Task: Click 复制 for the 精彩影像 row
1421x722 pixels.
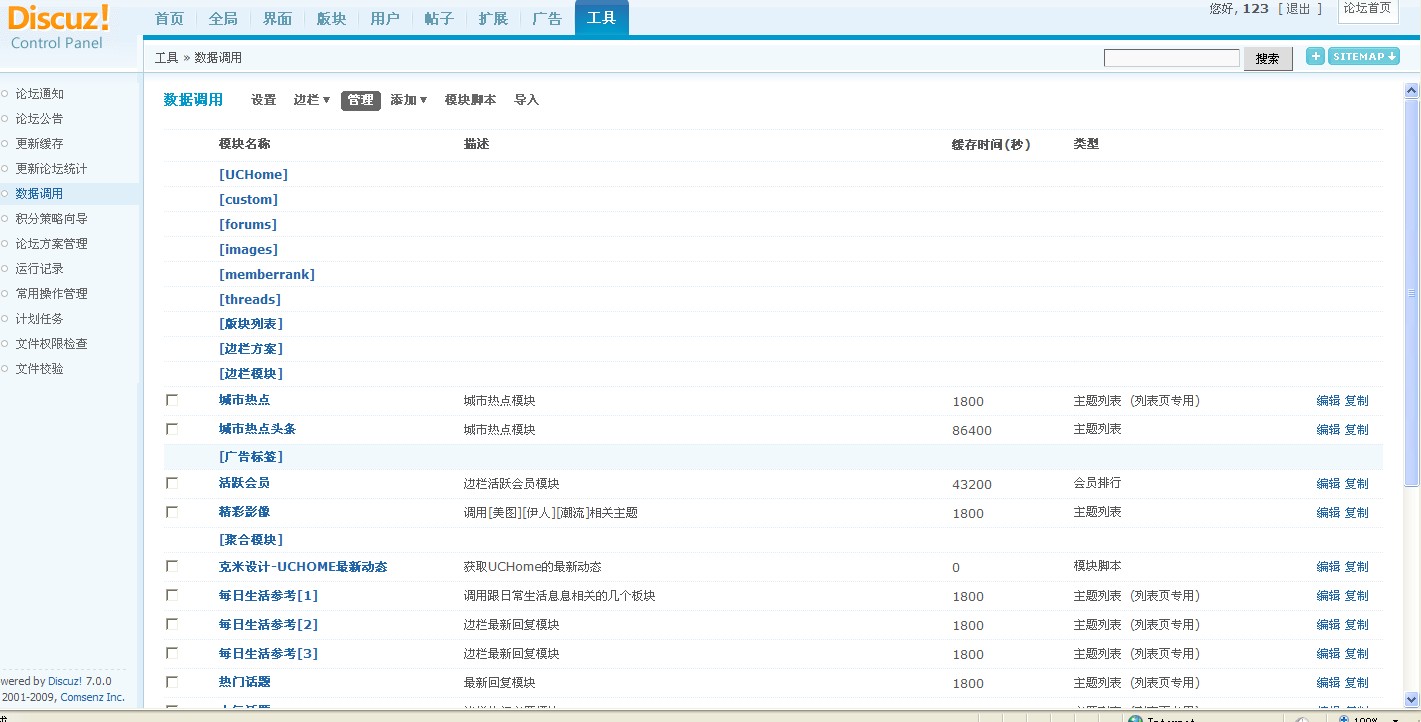Action: [x=1357, y=513]
